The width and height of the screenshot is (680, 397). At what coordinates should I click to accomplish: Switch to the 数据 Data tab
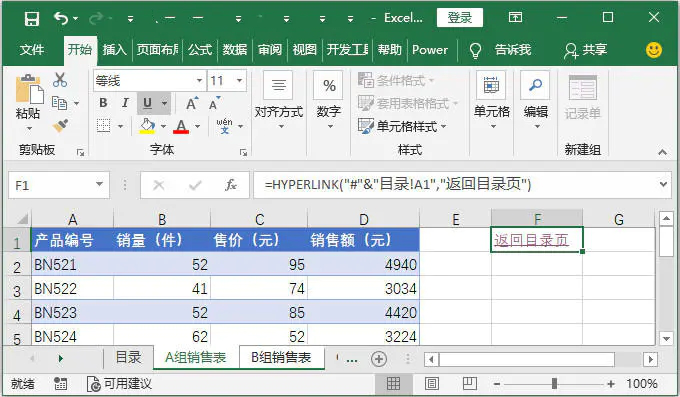pyautogui.click(x=235, y=49)
